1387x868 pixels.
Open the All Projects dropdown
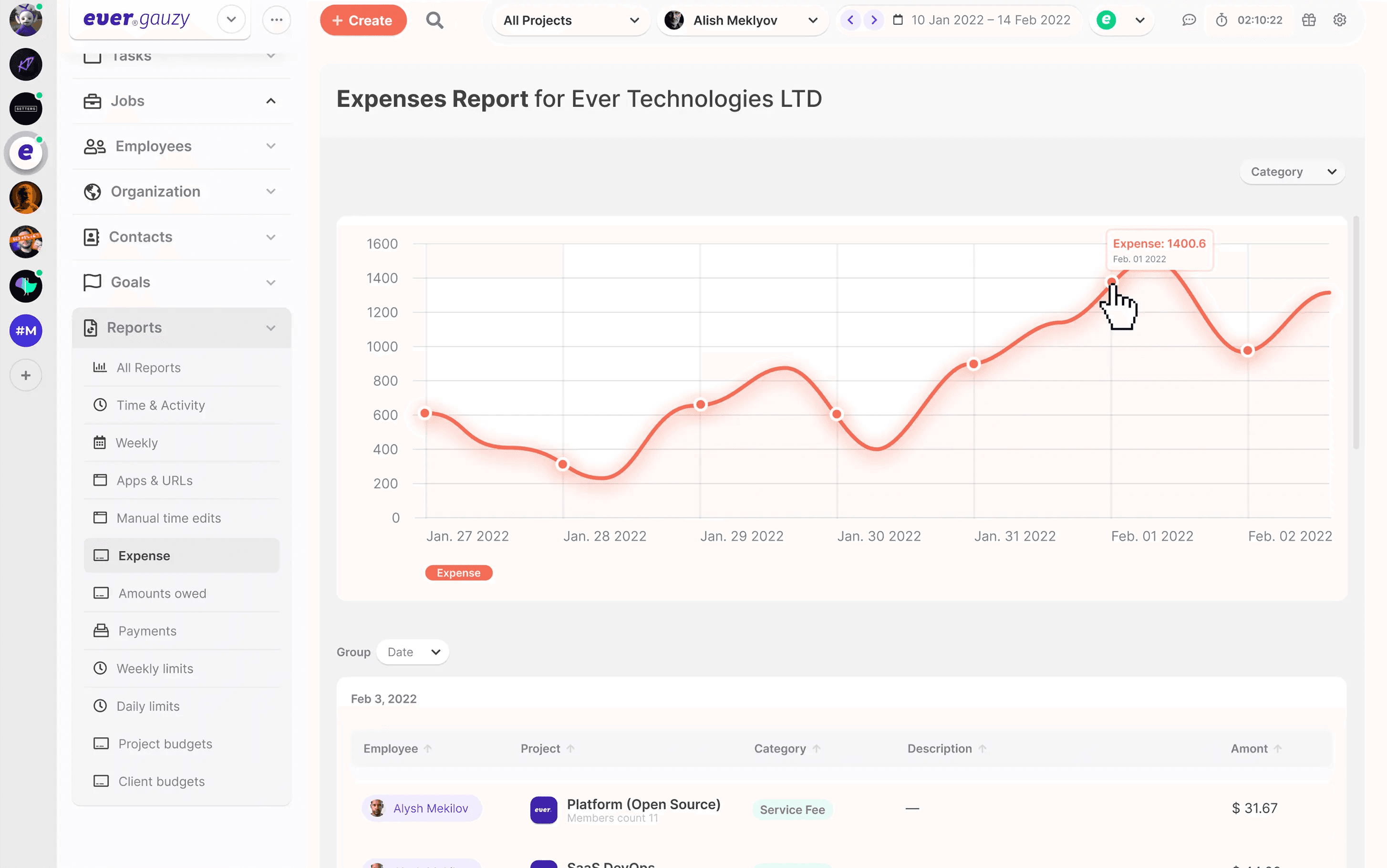pyautogui.click(x=570, y=21)
